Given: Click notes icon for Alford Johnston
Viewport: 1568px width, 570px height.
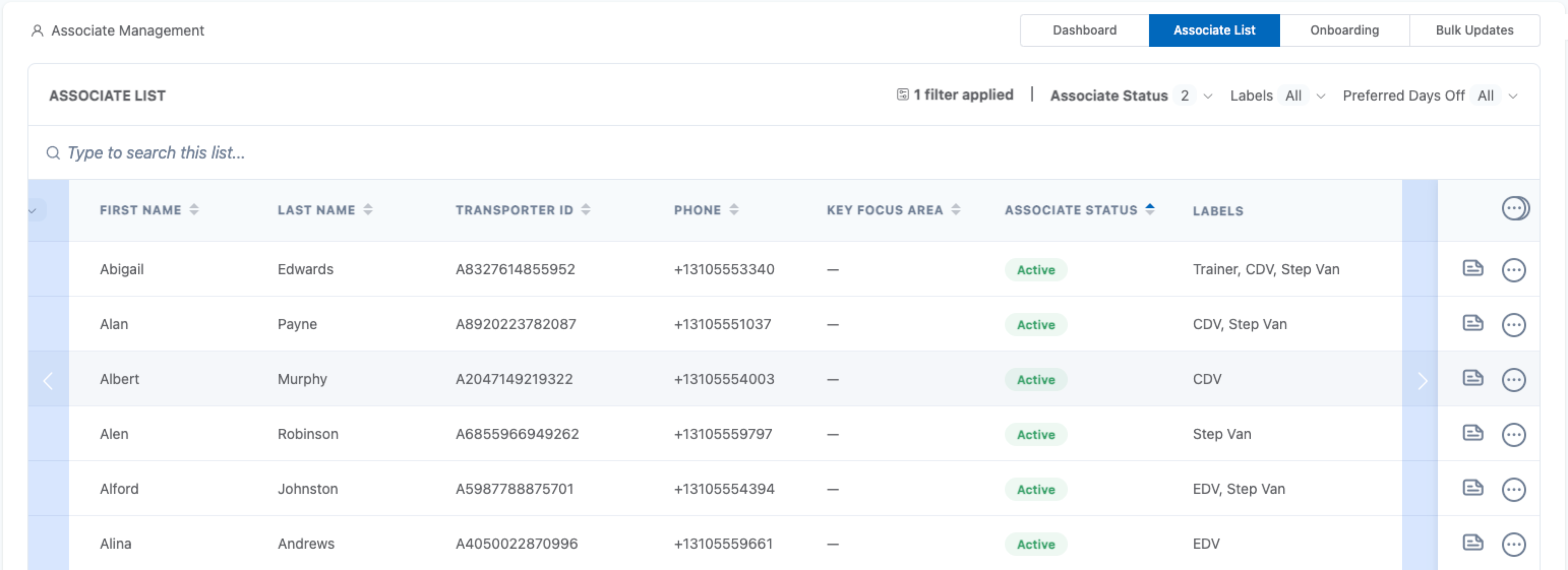Looking at the screenshot, I should tap(1472, 488).
